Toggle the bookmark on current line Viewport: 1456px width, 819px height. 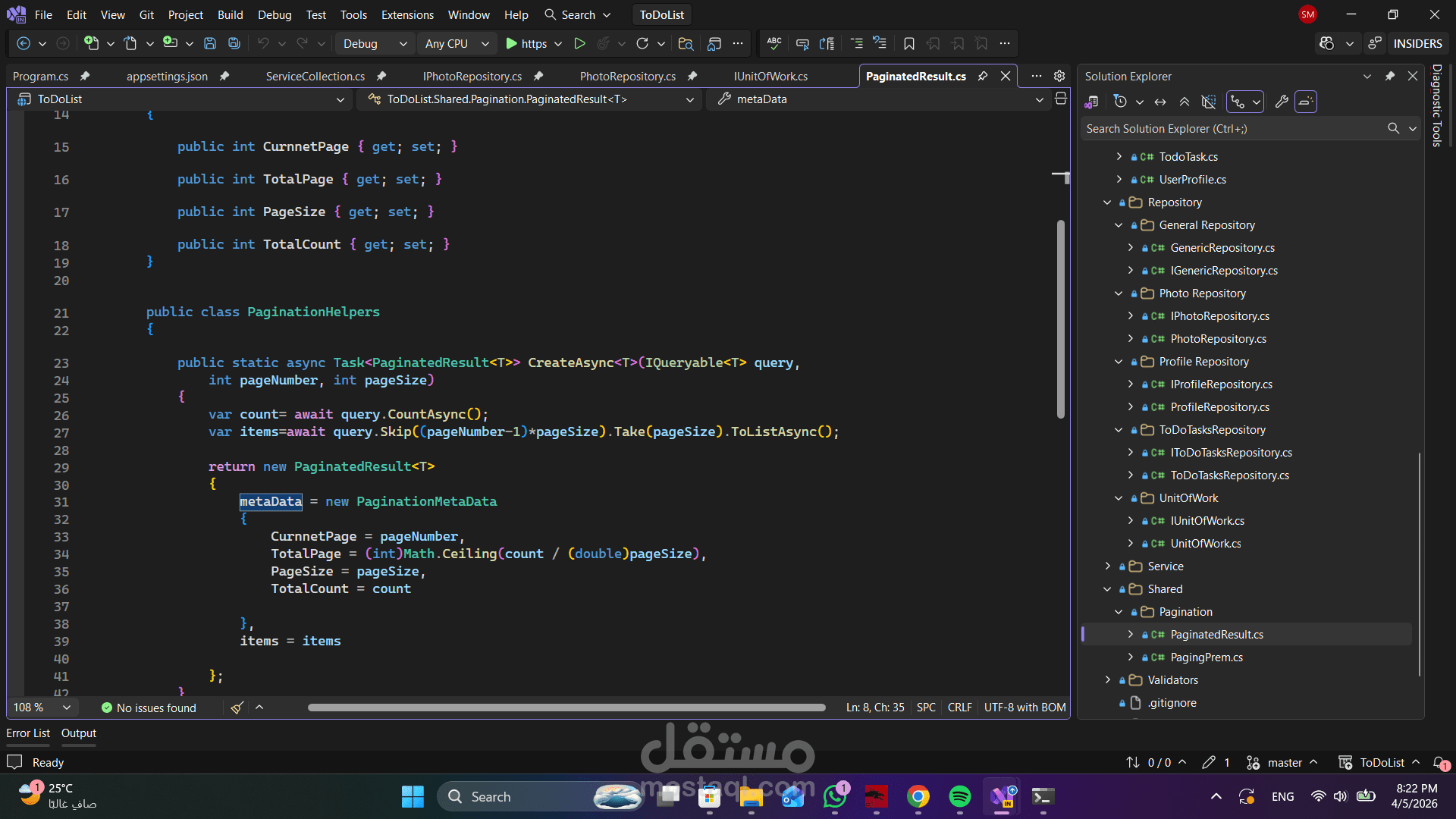pyautogui.click(x=908, y=43)
